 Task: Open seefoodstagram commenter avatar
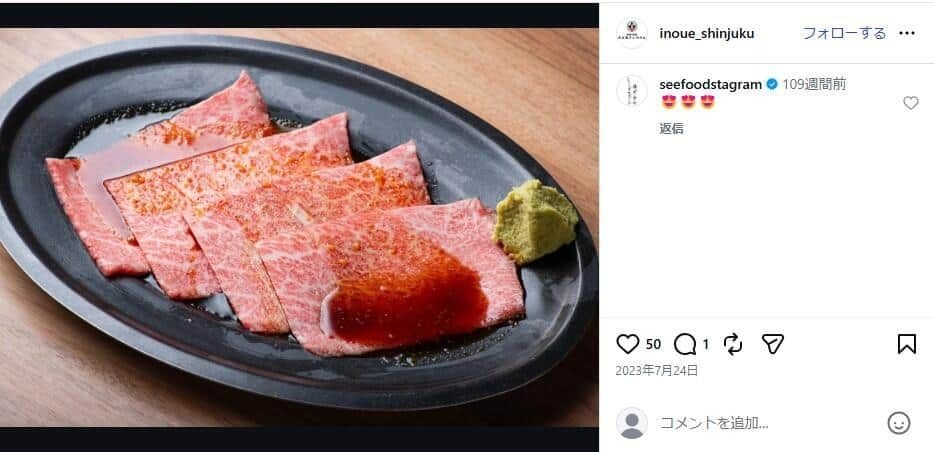point(631,90)
